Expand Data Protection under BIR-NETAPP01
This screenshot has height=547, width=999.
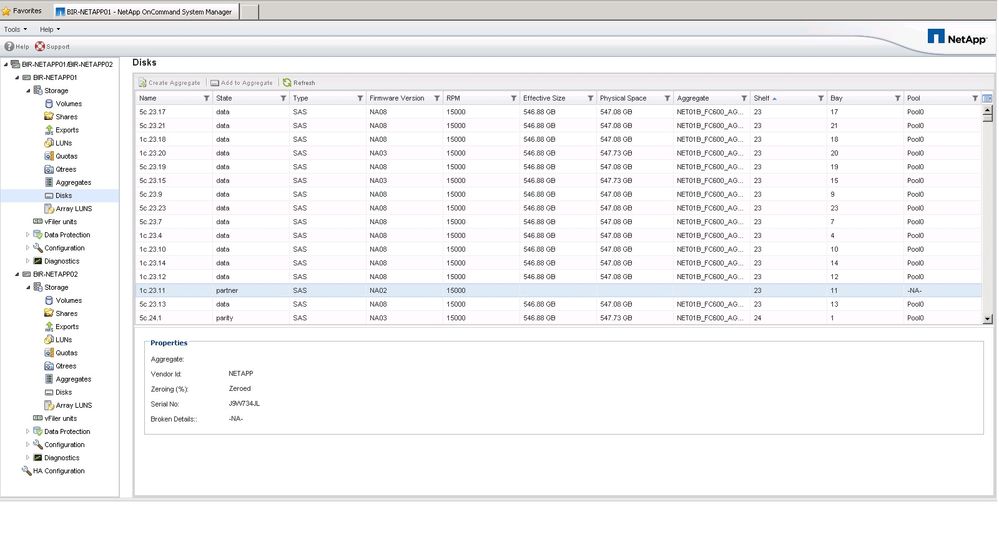[27, 235]
